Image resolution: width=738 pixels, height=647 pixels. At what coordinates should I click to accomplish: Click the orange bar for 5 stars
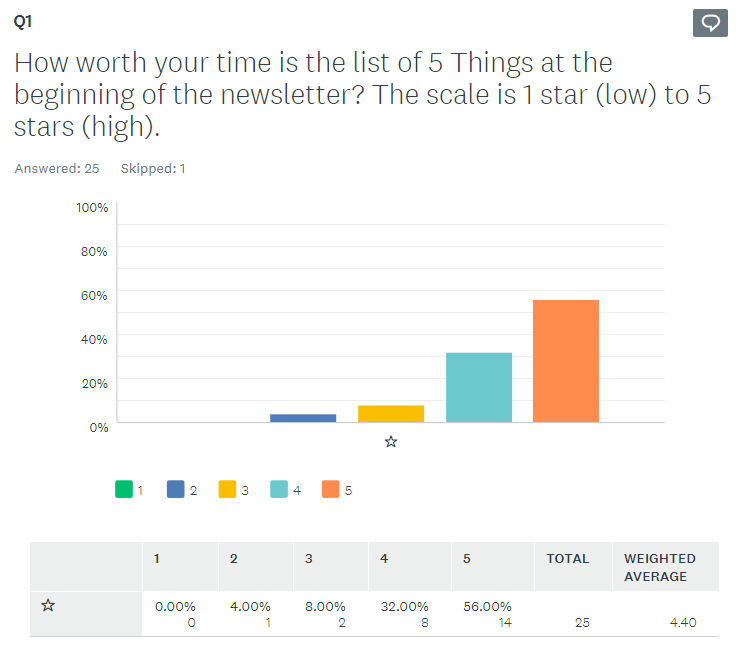tap(566, 361)
